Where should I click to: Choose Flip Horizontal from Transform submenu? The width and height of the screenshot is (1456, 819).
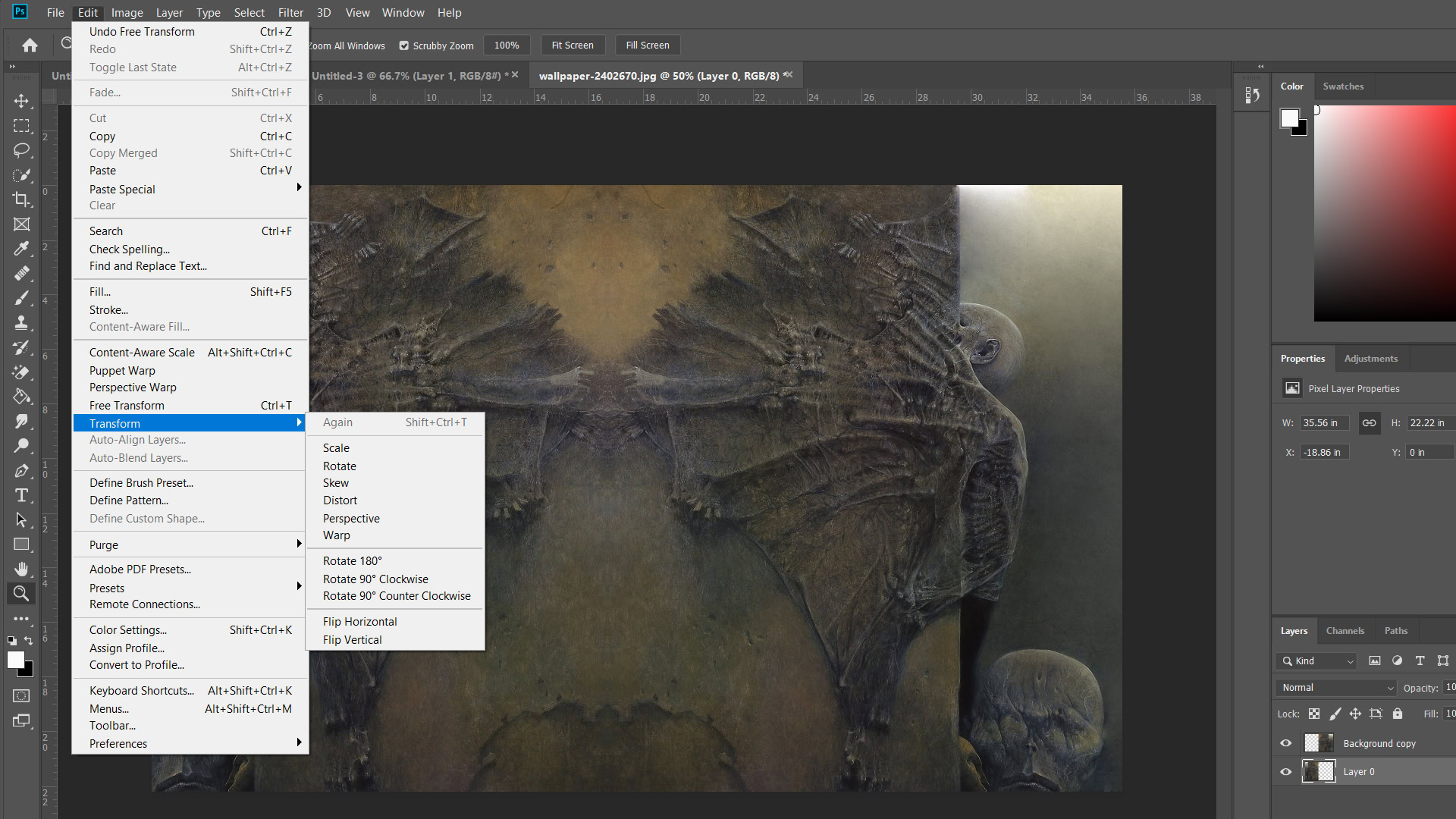(x=359, y=622)
